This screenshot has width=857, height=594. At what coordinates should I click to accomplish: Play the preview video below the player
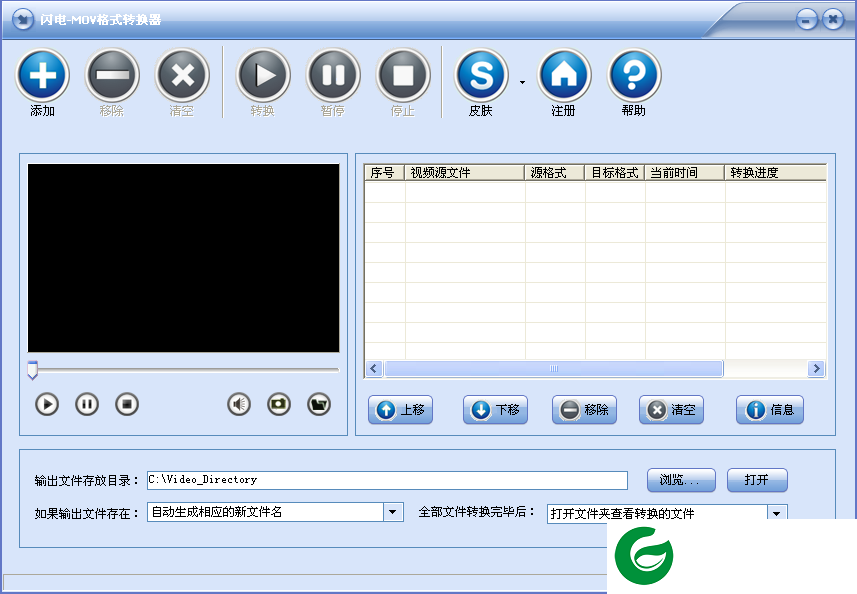coord(47,404)
